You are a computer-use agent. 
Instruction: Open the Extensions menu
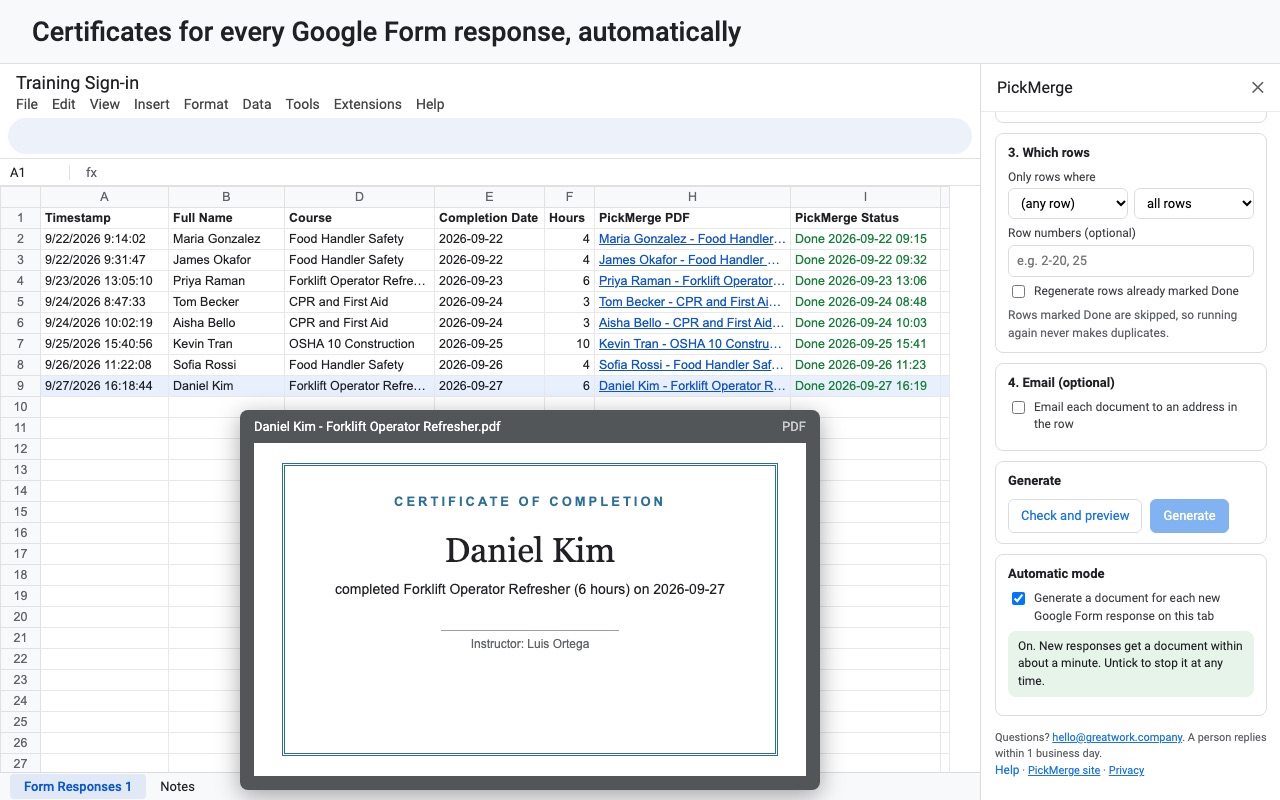click(368, 104)
